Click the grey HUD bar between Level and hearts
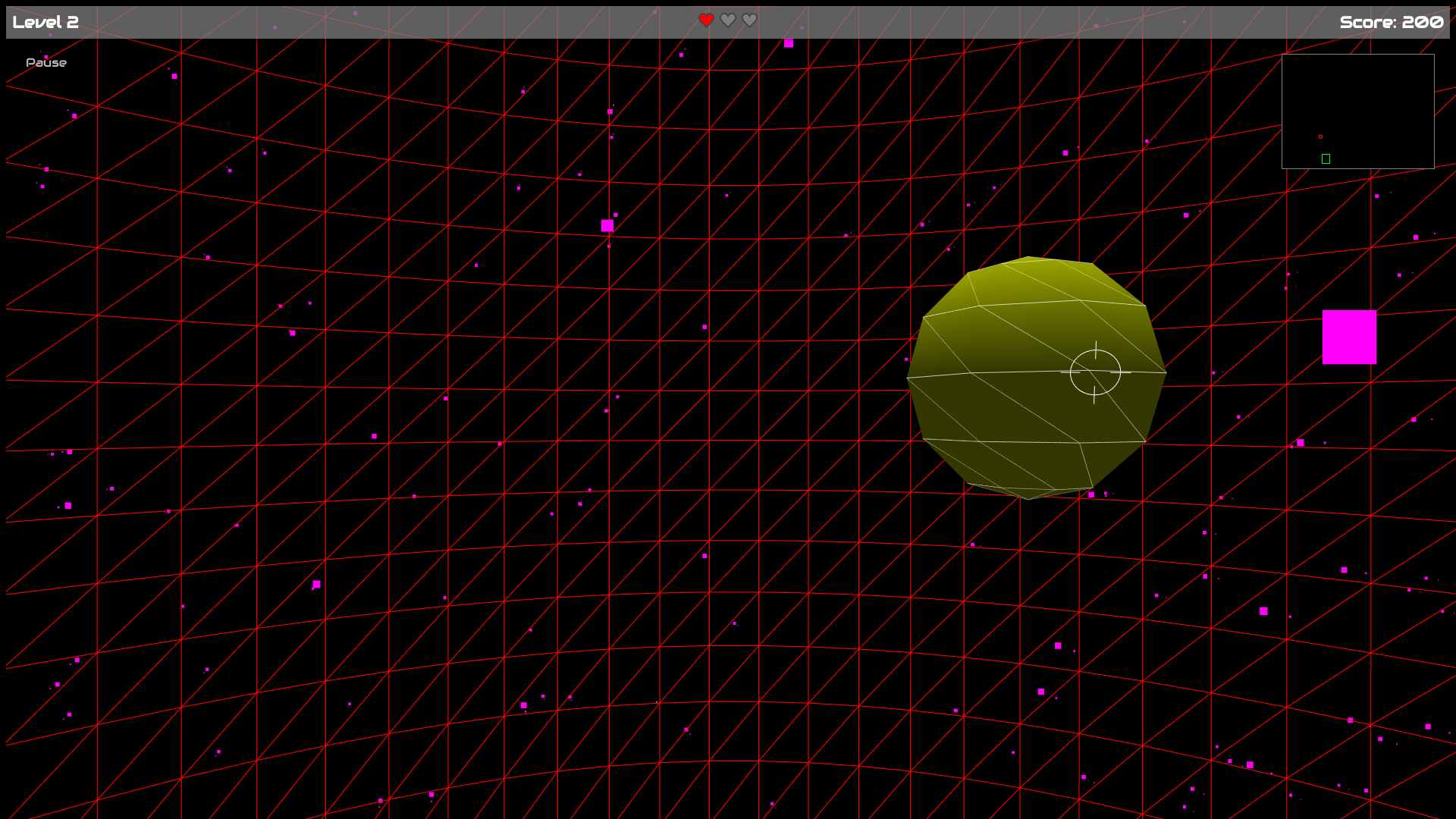1456x819 pixels. click(379, 22)
